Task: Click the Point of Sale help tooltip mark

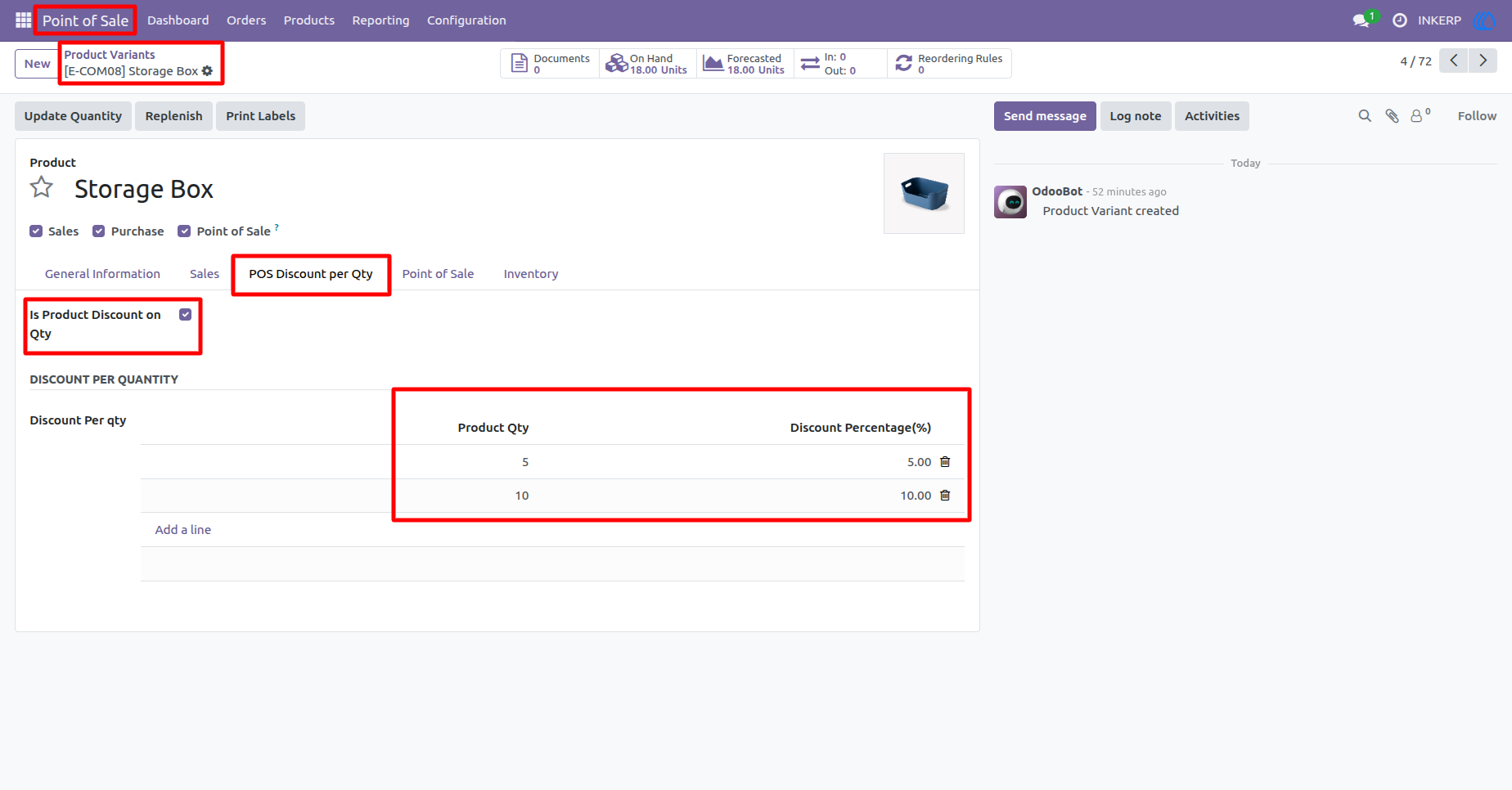Action: 277,227
